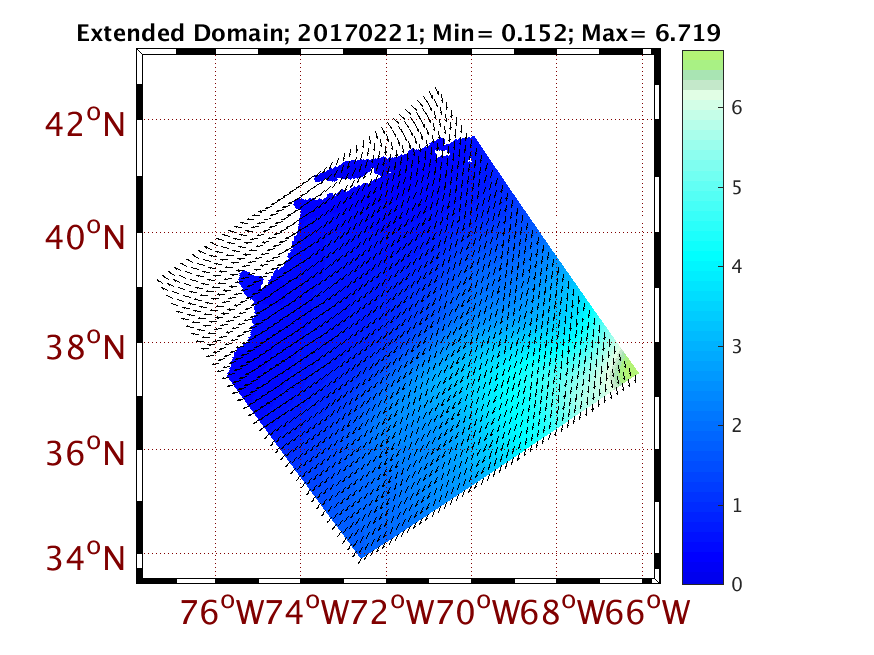Click the 68°W longitude label

(564, 611)
